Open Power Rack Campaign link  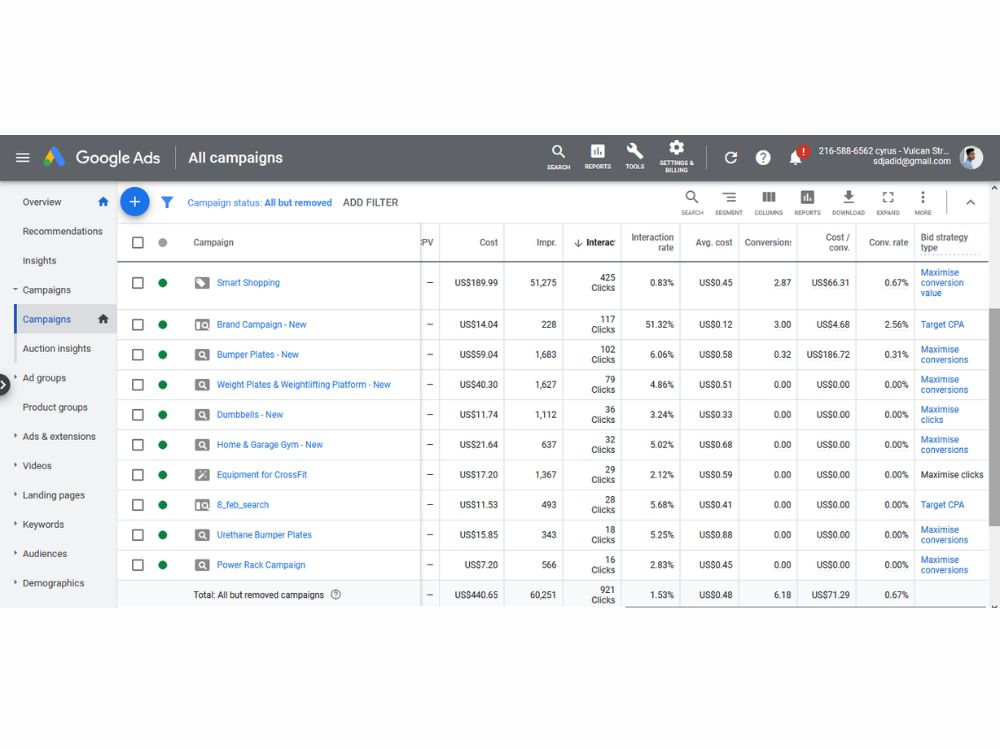(x=261, y=564)
